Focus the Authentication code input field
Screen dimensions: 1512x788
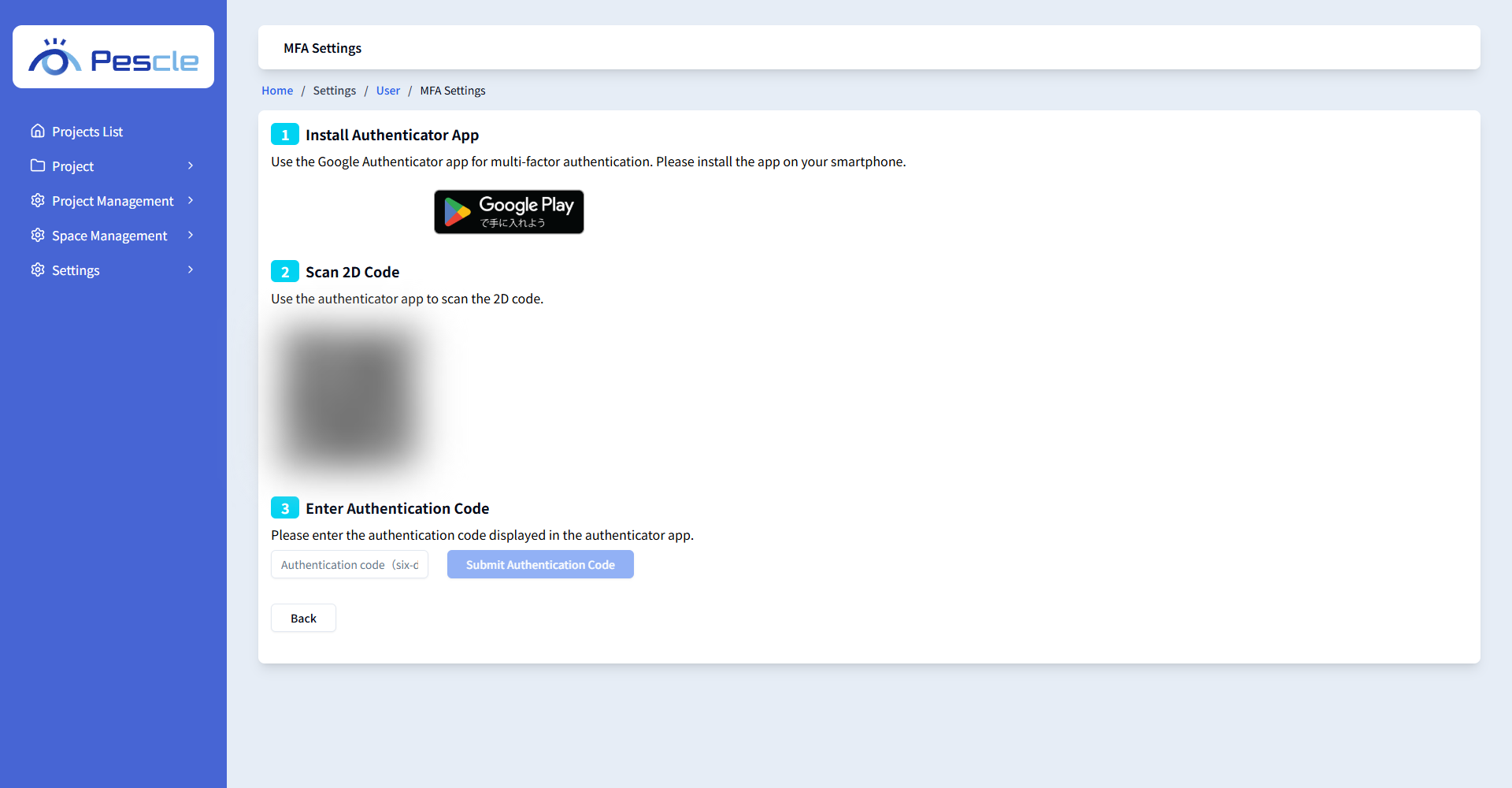pos(350,564)
